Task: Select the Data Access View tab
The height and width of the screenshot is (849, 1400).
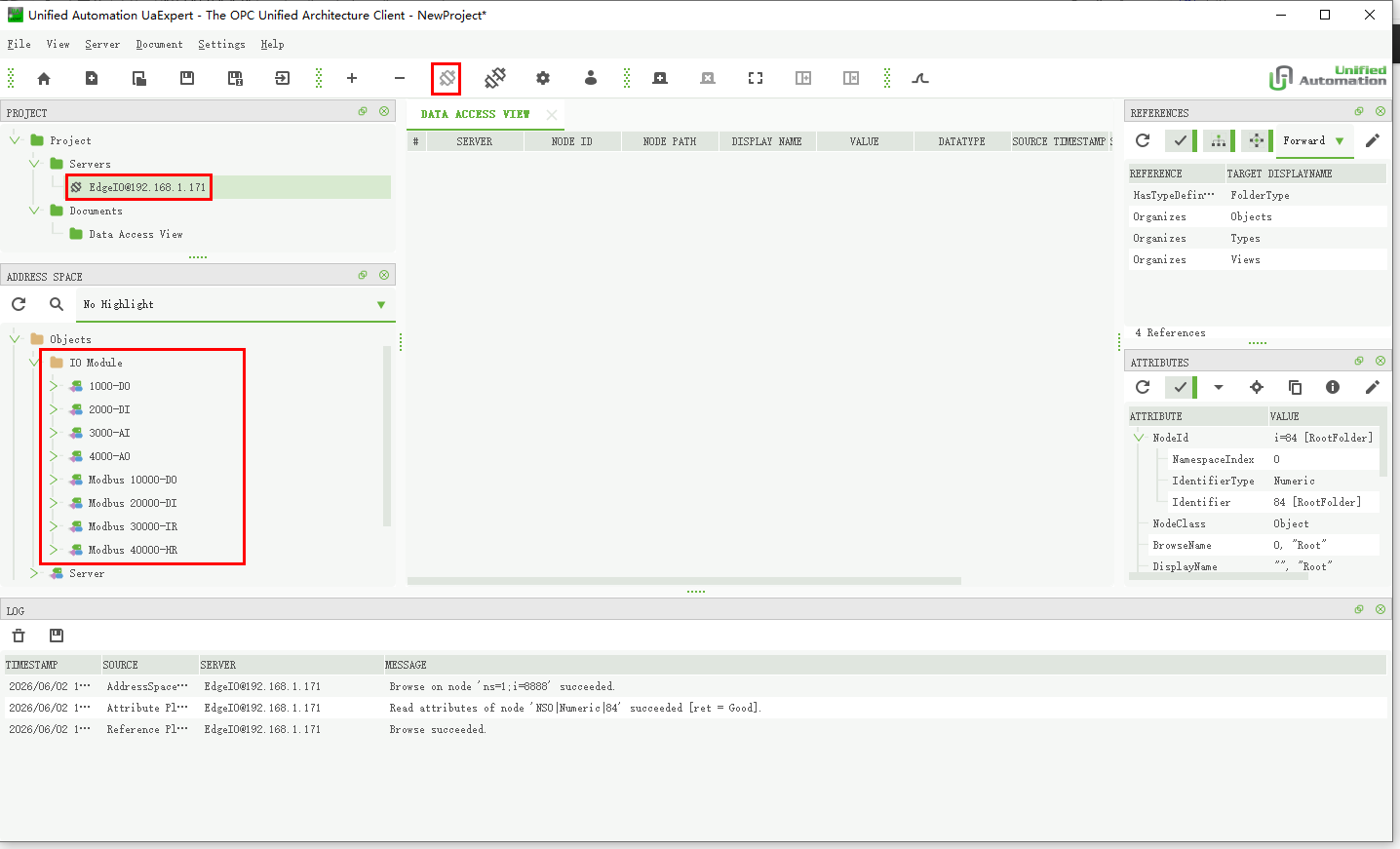Action: click(x=476, y=114)
